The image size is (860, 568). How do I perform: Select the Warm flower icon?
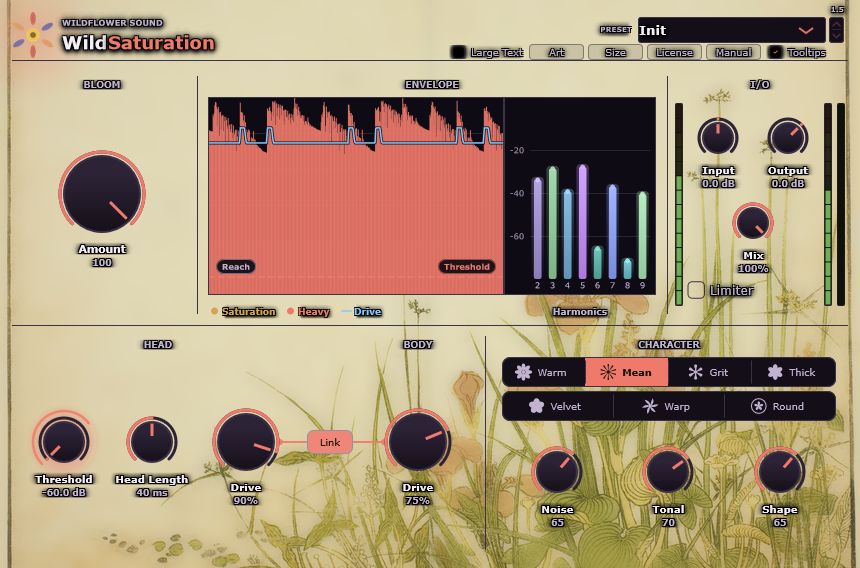(523, 372)
